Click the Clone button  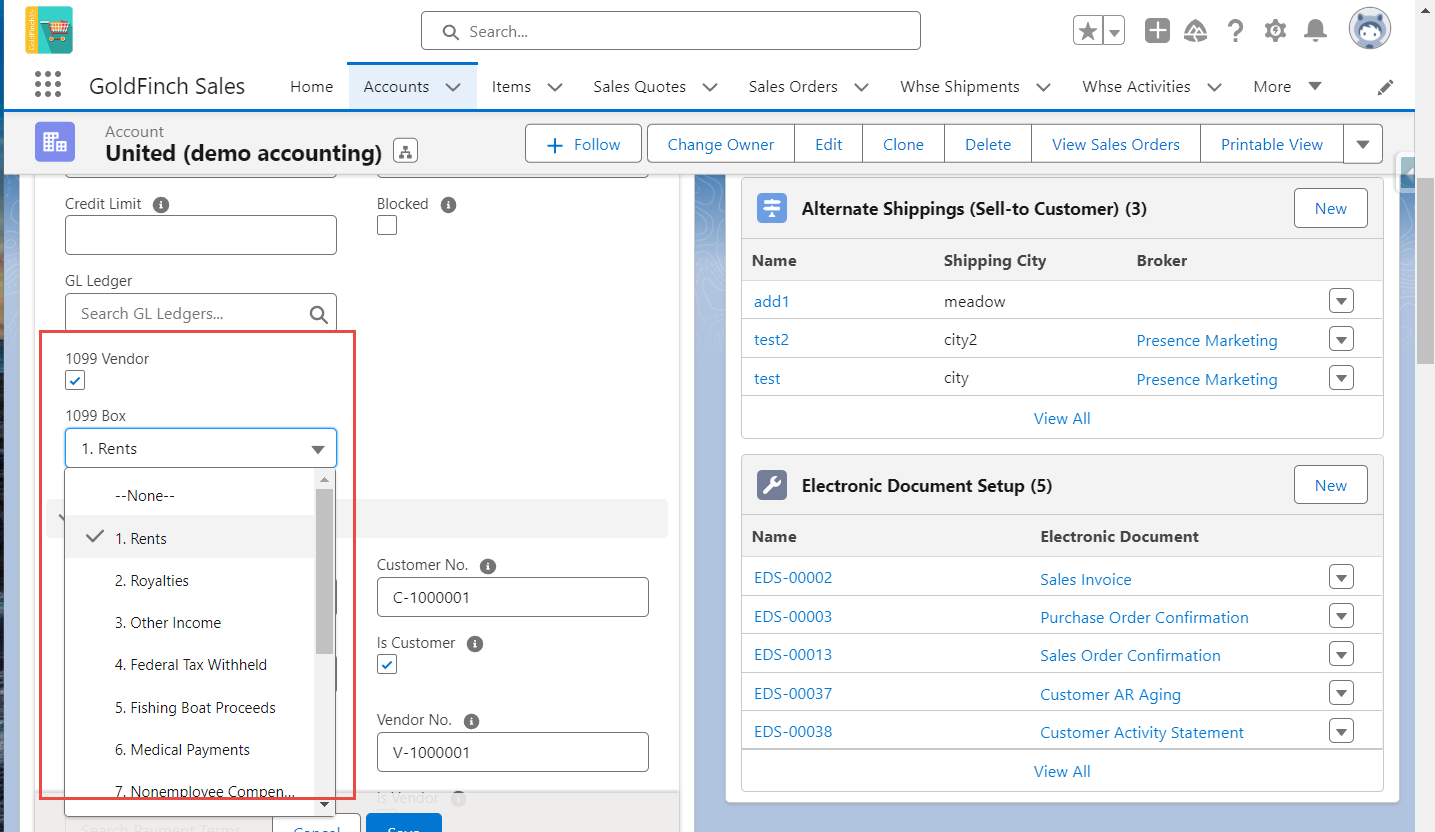[x=903, y=144]
